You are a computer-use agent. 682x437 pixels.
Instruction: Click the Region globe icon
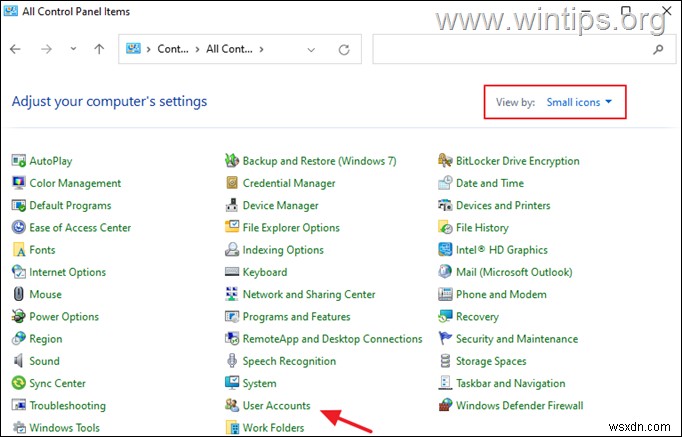[19, 339]
